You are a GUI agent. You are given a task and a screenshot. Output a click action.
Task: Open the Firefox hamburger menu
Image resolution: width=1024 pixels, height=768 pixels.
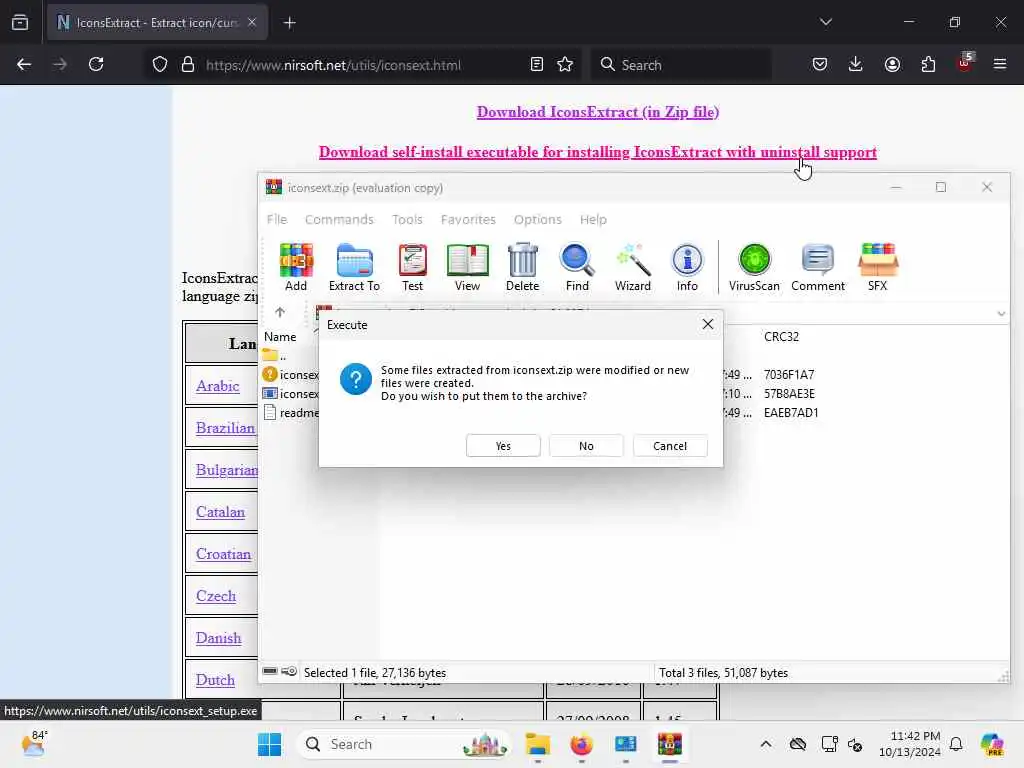[1000, 65]
